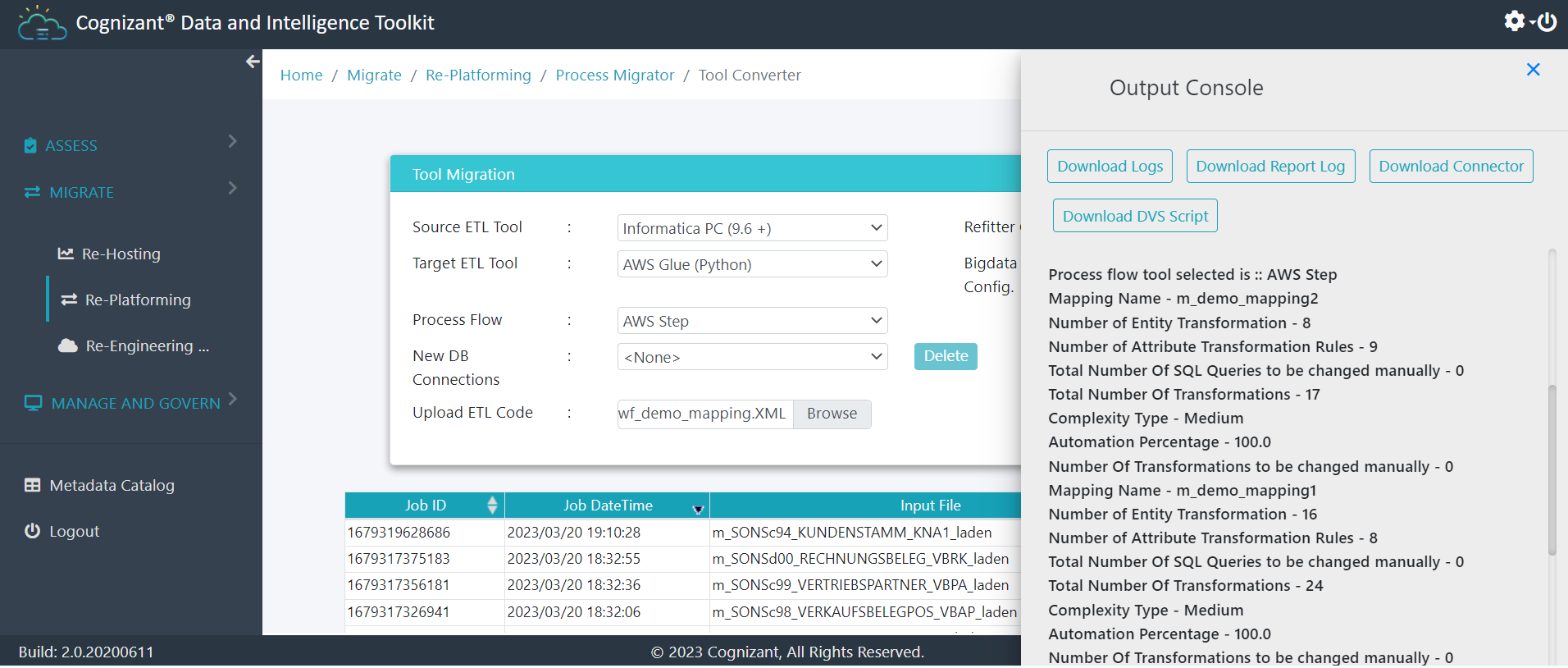The height and width of the screenshot is (668, 1568).
Task: Click "Total Number Of Transformations - 17" line
Action: pos(1184,395)
